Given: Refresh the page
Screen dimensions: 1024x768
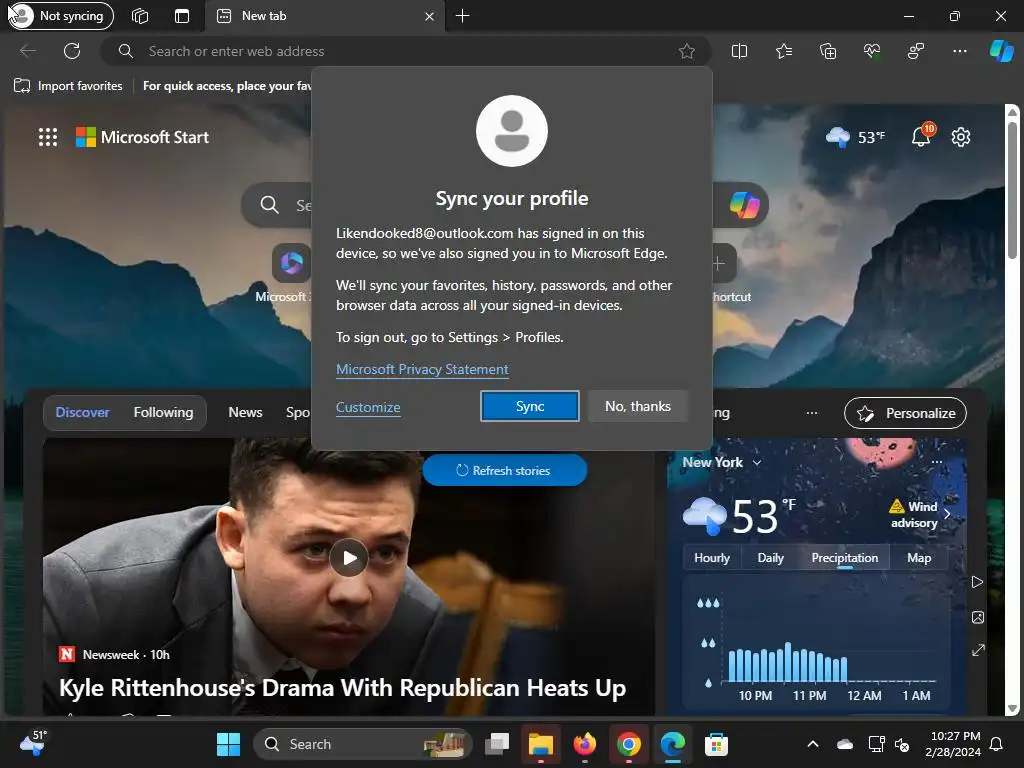Looking at the screenshot, I should click(72, 51).
